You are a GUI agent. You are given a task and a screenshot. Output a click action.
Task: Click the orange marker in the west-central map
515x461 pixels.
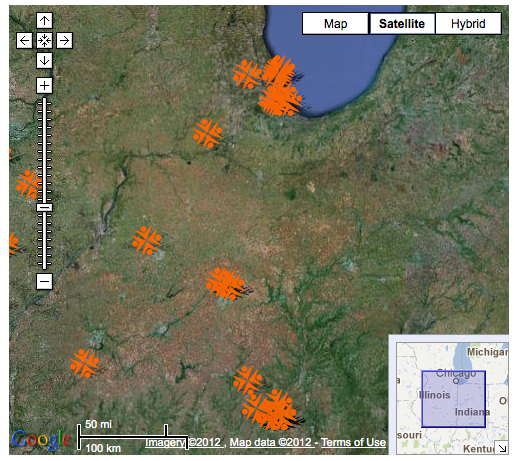(x=146, y=241)
